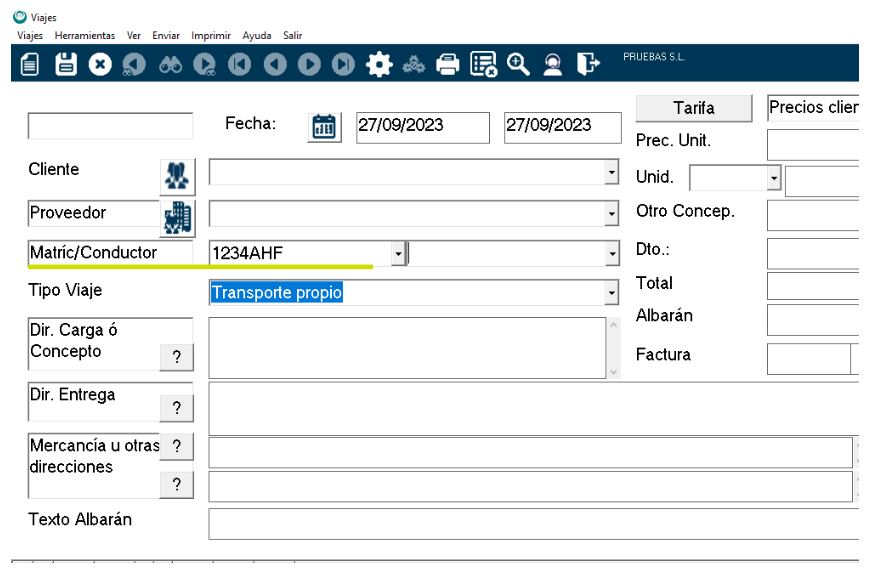Screen dimensions: 871x575
Task: Click the Proveedor building icon button
Action: point(177,217)
